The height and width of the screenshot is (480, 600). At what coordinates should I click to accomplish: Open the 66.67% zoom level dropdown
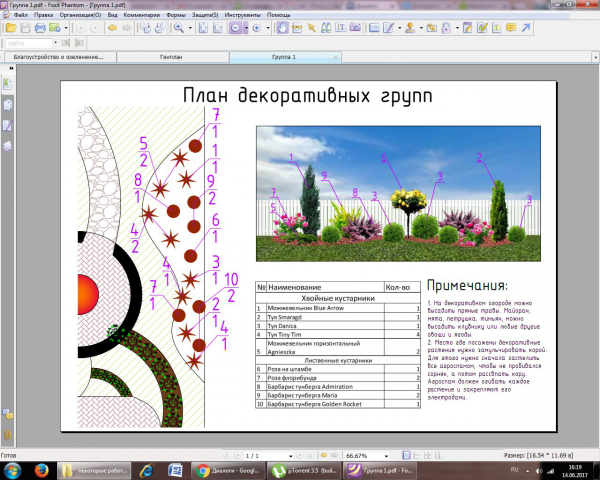point(386,456)
